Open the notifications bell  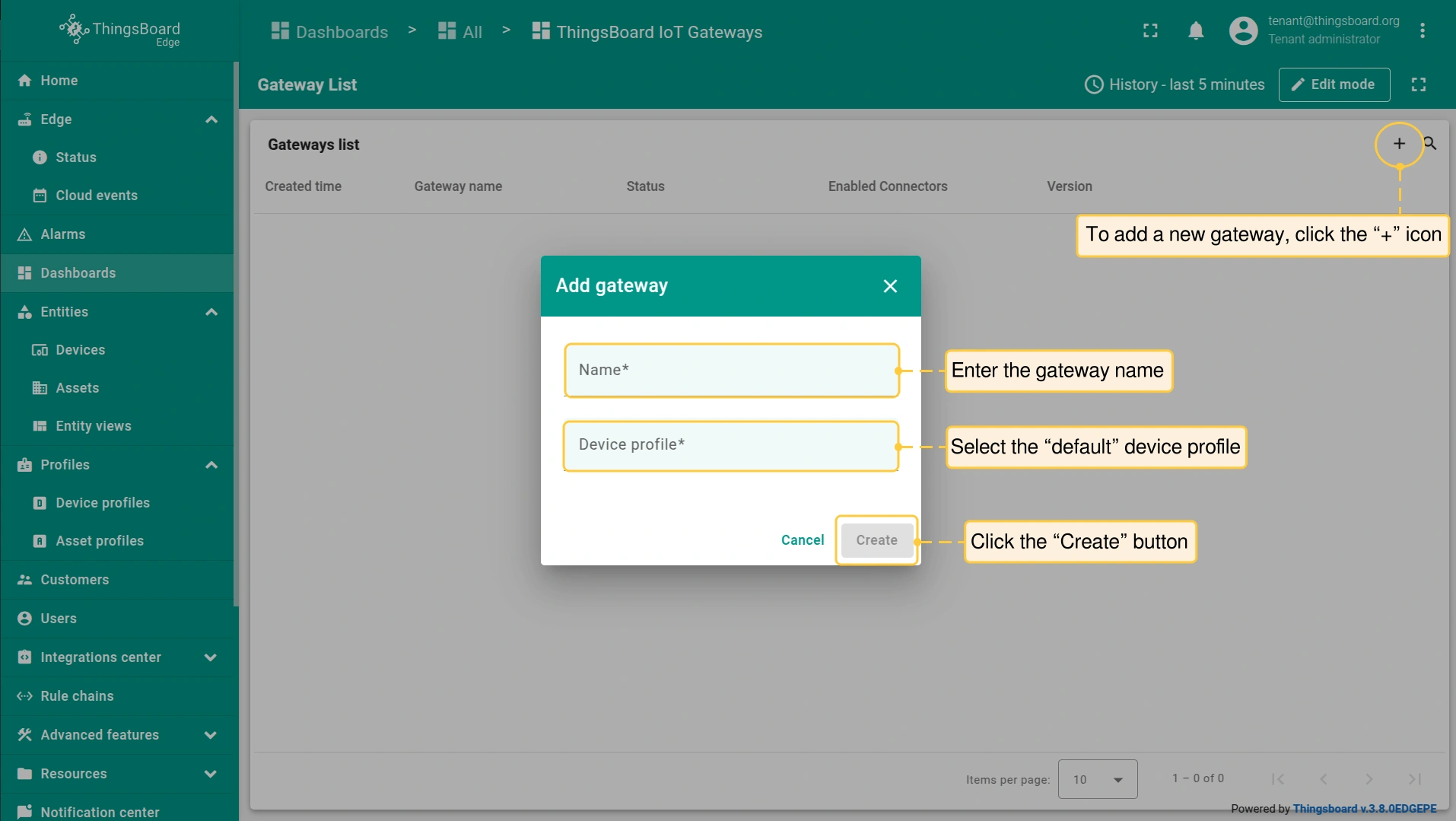[1196, 31]
